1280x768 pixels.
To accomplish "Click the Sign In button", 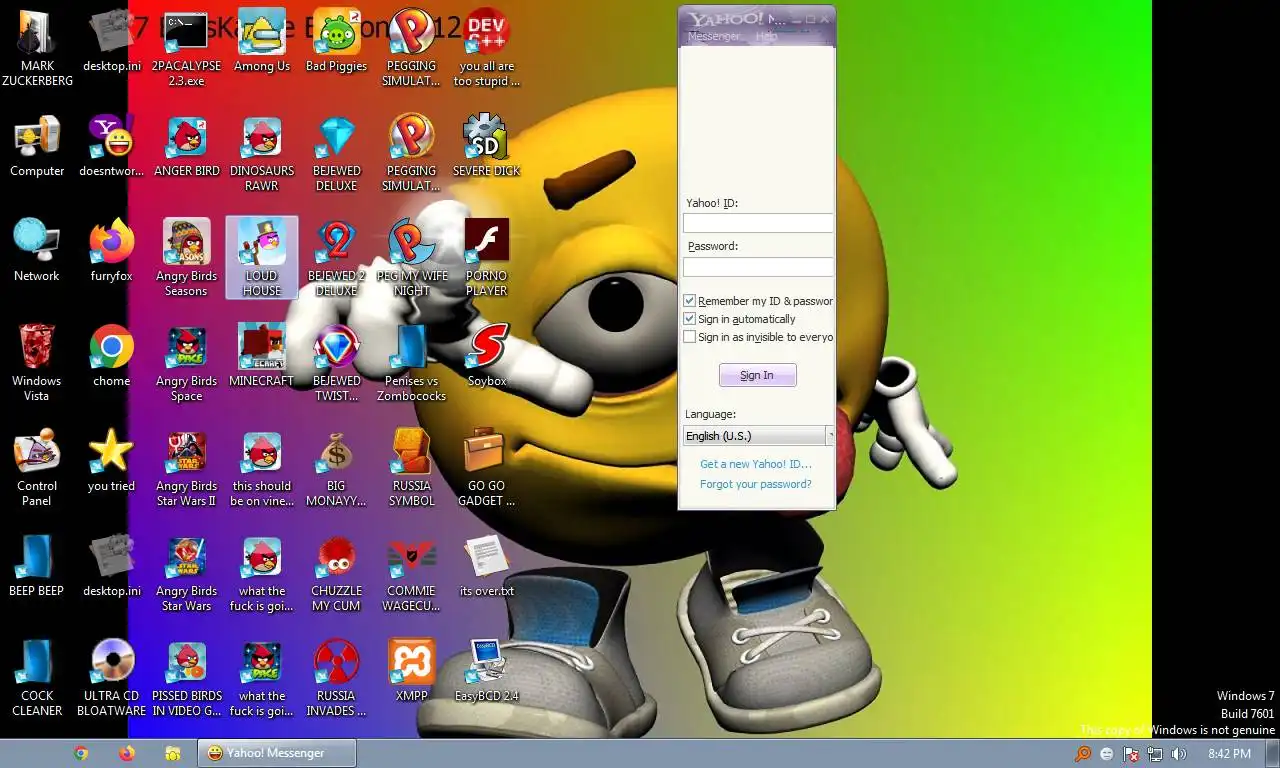I will [x=757, y=375].
